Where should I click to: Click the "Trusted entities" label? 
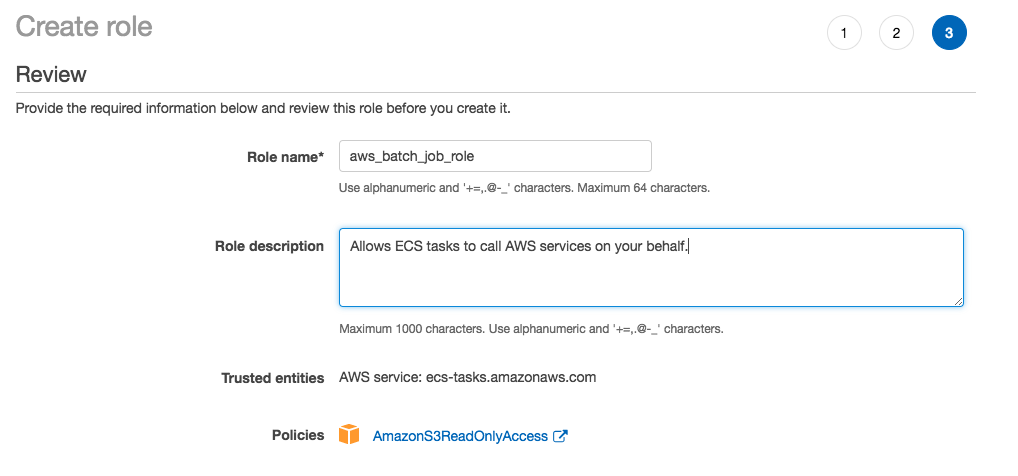[x=272, y=378]
